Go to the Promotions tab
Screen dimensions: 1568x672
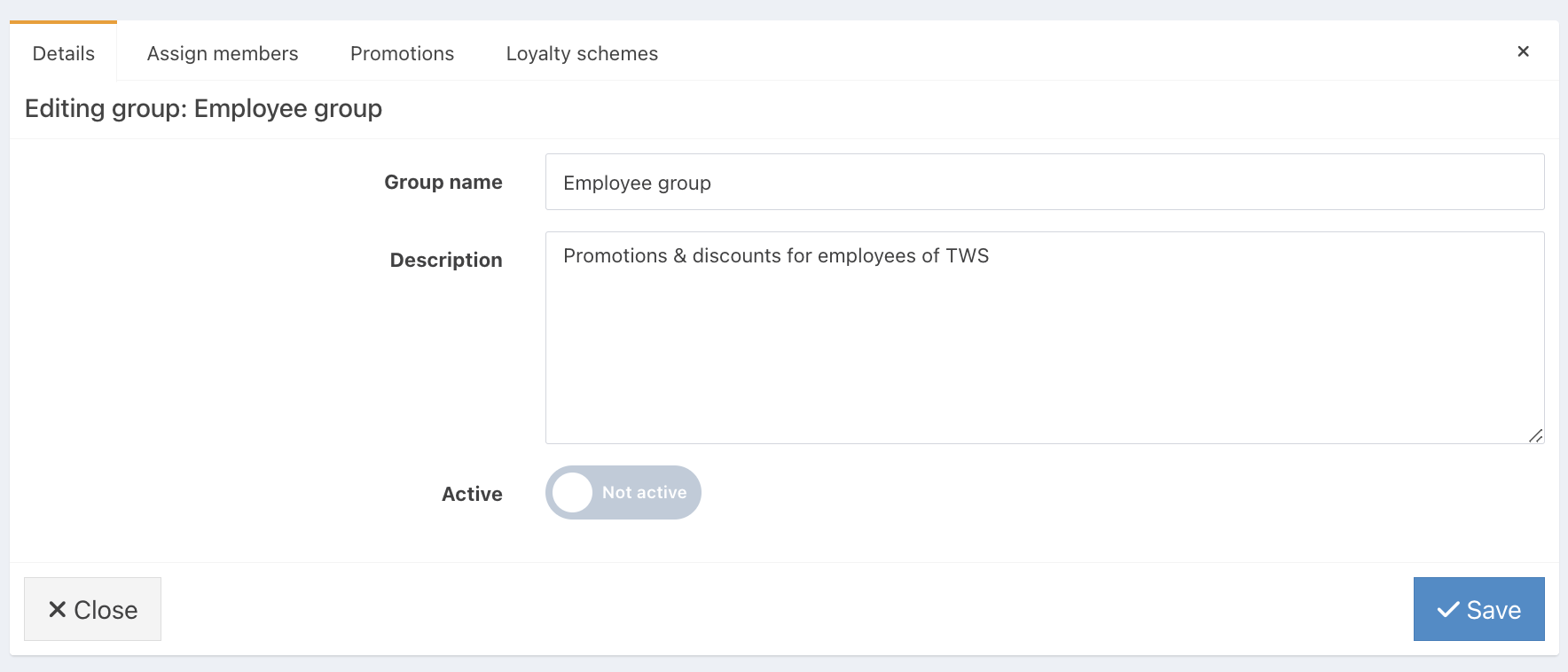[x=402, y=53]
